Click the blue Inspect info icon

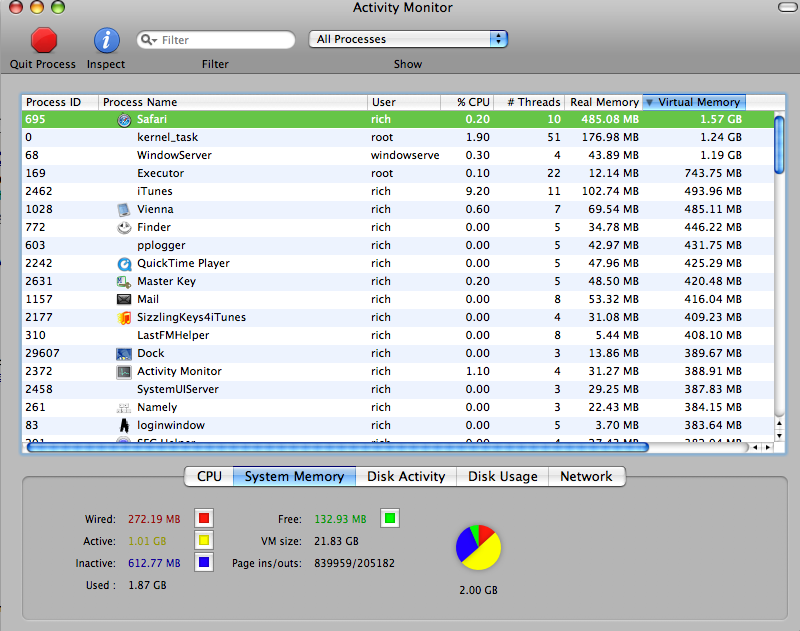coord(106,40)
